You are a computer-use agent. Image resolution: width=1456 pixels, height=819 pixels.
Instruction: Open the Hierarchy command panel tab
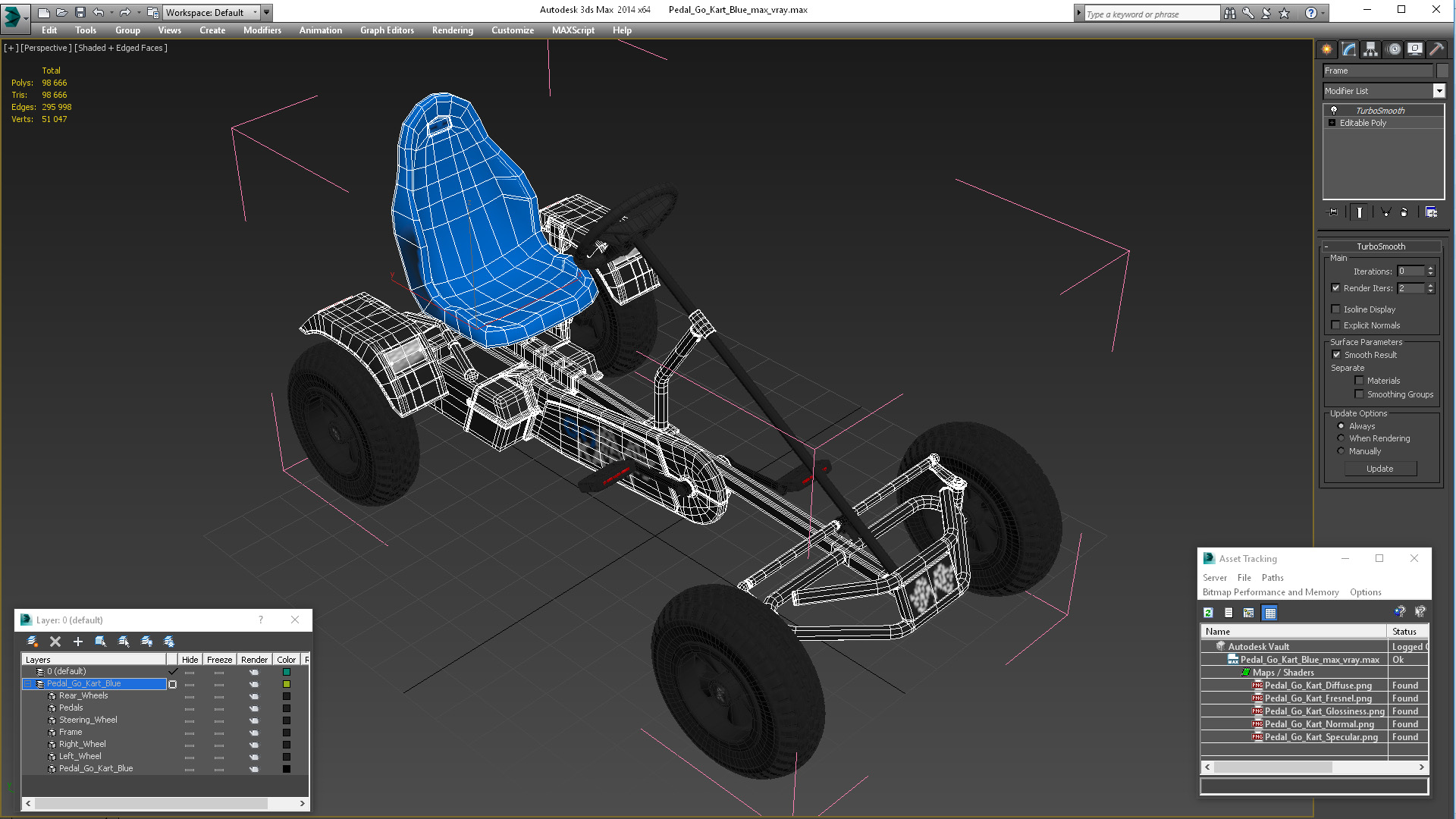click(1370, 49)
